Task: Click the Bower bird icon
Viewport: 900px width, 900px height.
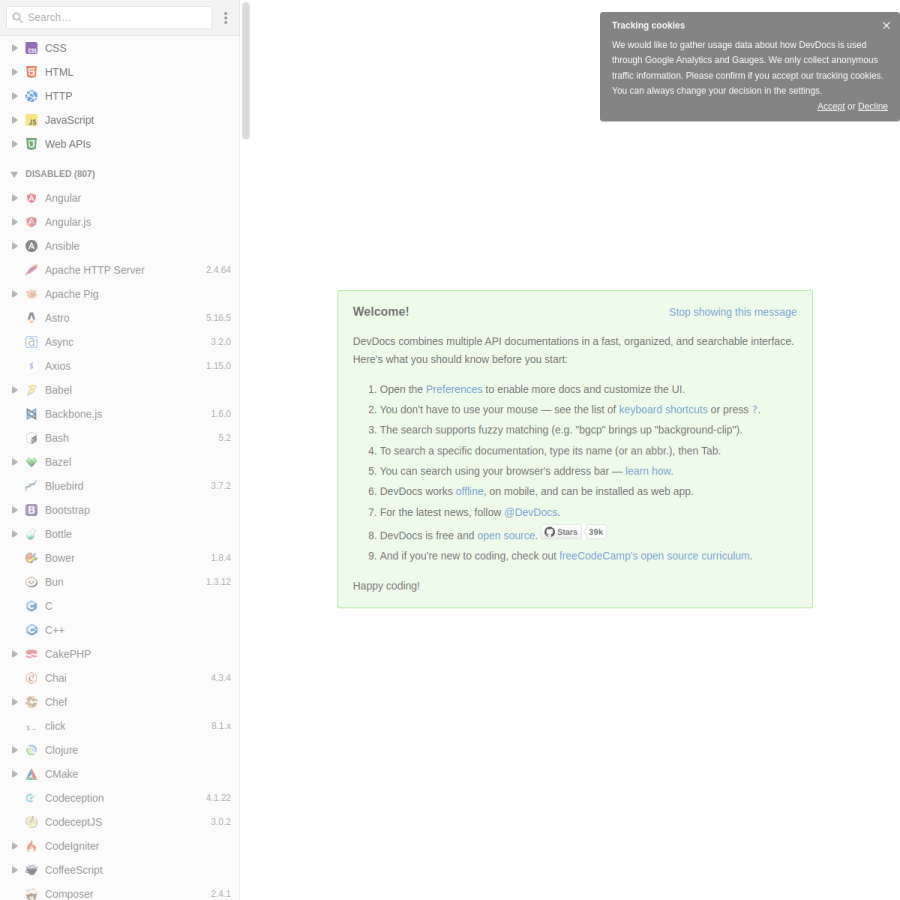Action: (32, 558)
